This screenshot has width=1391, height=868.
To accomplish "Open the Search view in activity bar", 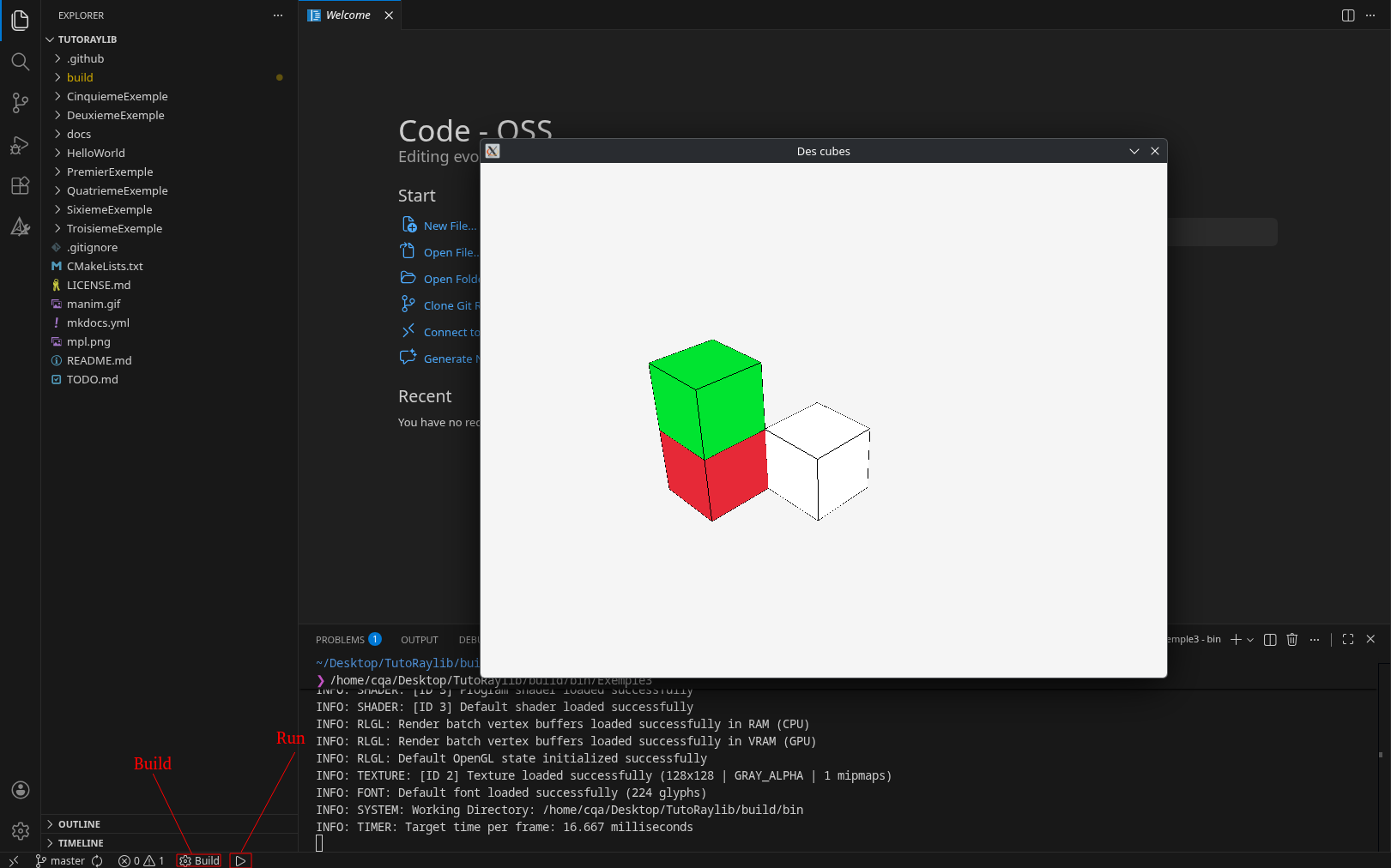I will pyautogui.click(x=20, y=62).
